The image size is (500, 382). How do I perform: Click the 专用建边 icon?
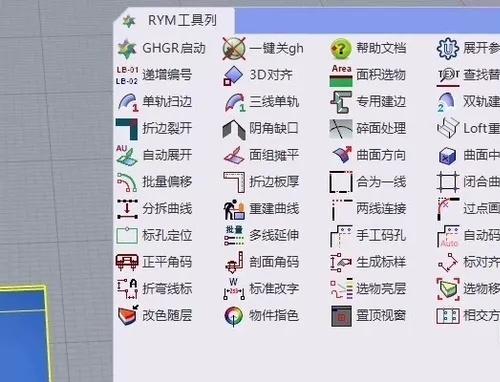341,102
